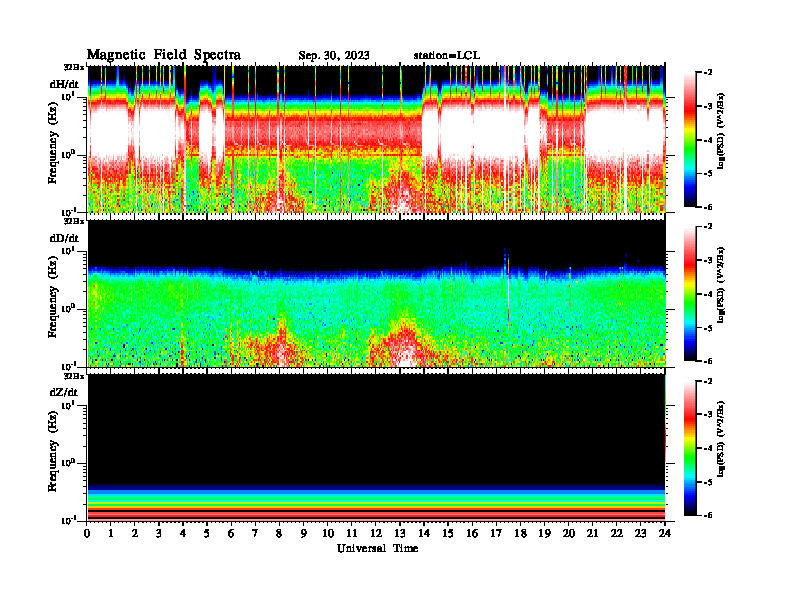Screen dimensions: 792x612
Task: Click the time axis tick label "11"
Action: pos(352,533)
